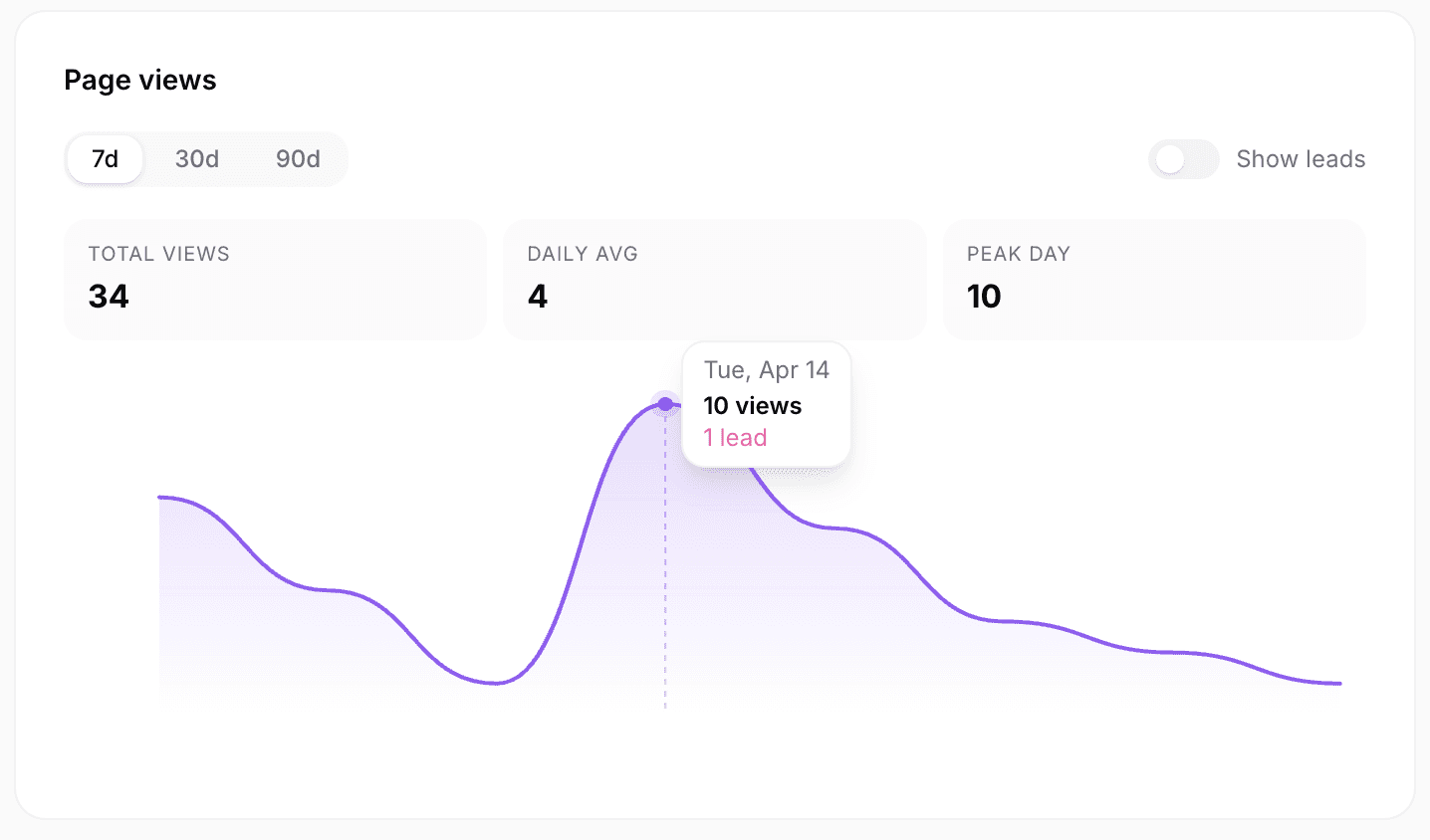Switch to the 30d view

pyautogui.click(x=196, y=158)
